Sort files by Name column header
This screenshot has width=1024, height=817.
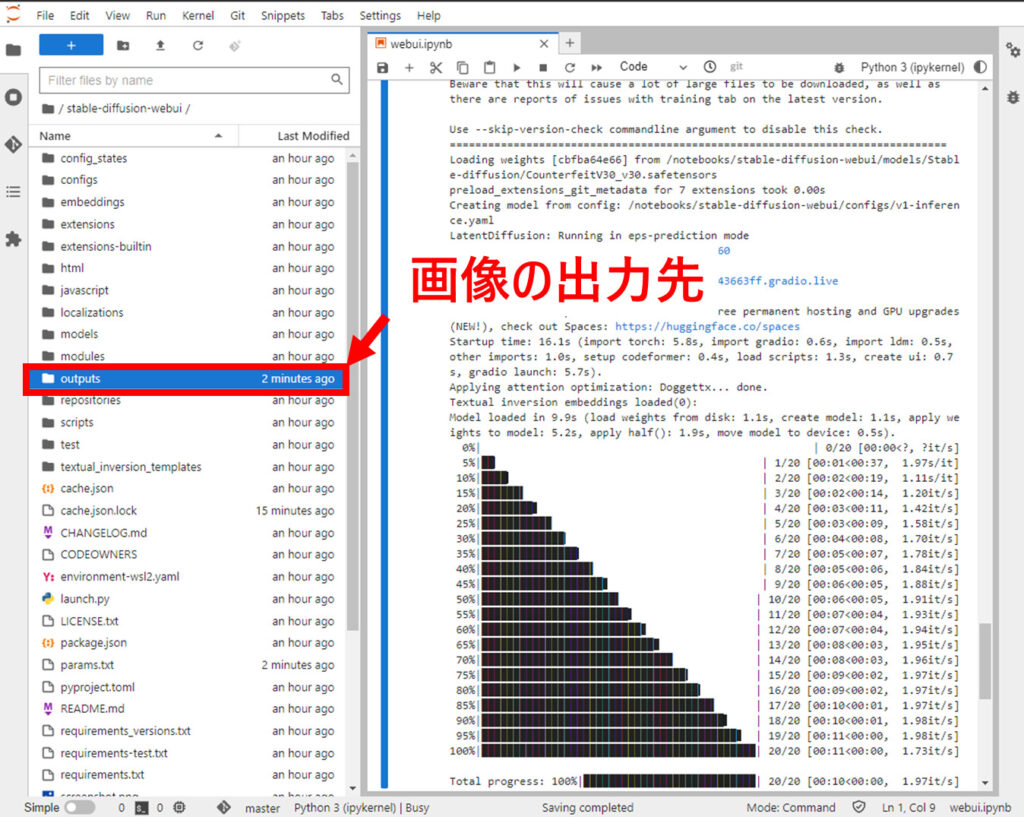tap(56, 136)
